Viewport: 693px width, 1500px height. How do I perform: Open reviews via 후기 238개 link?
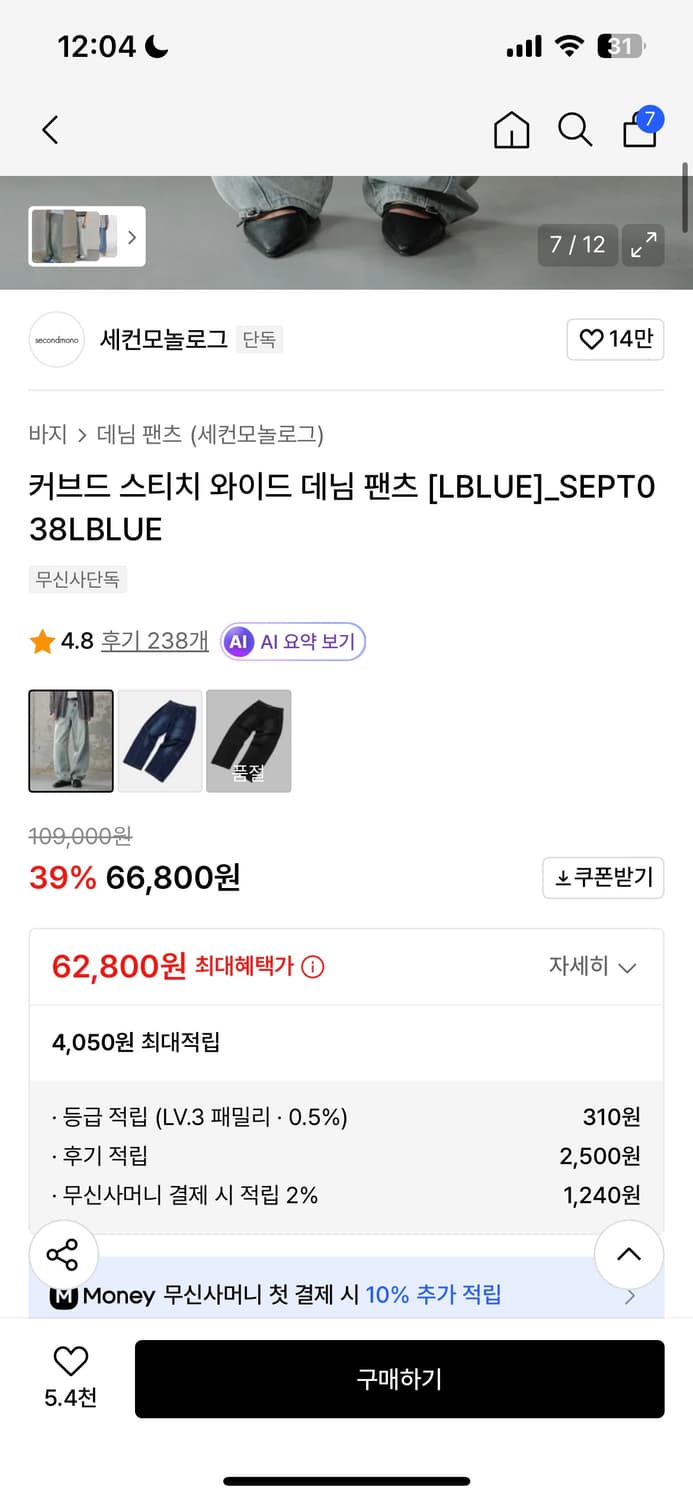[153, 641]
